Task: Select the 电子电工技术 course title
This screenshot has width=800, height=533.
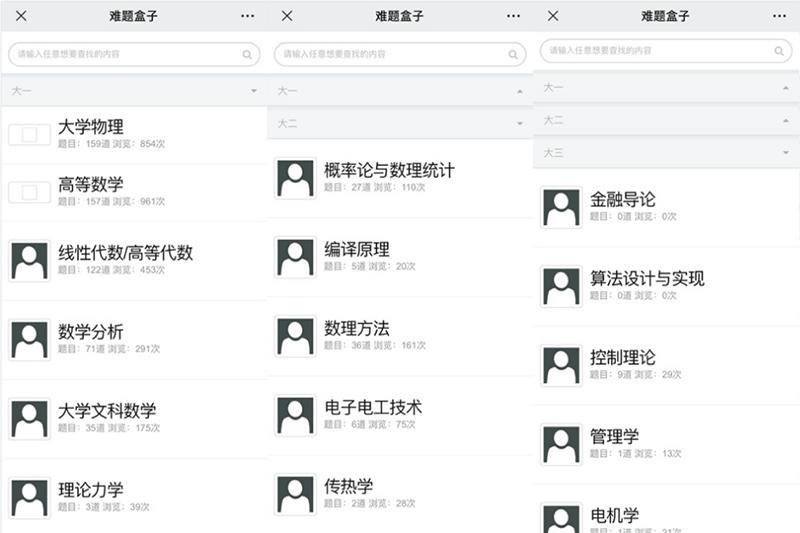Action: click(x=373, y=407)
